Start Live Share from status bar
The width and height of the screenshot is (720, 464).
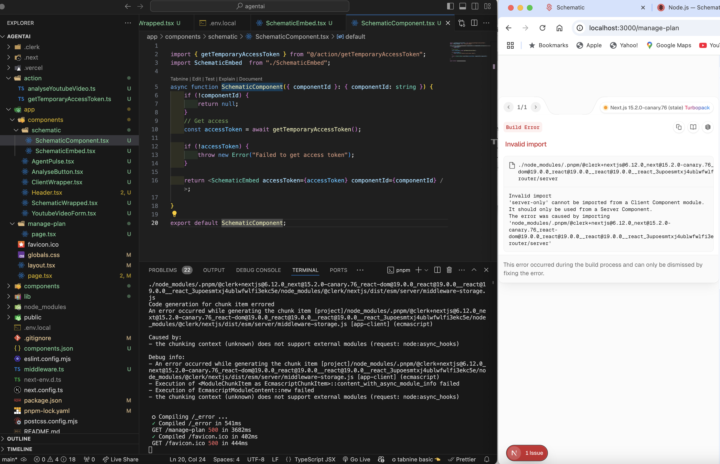(x=120, y=459)
